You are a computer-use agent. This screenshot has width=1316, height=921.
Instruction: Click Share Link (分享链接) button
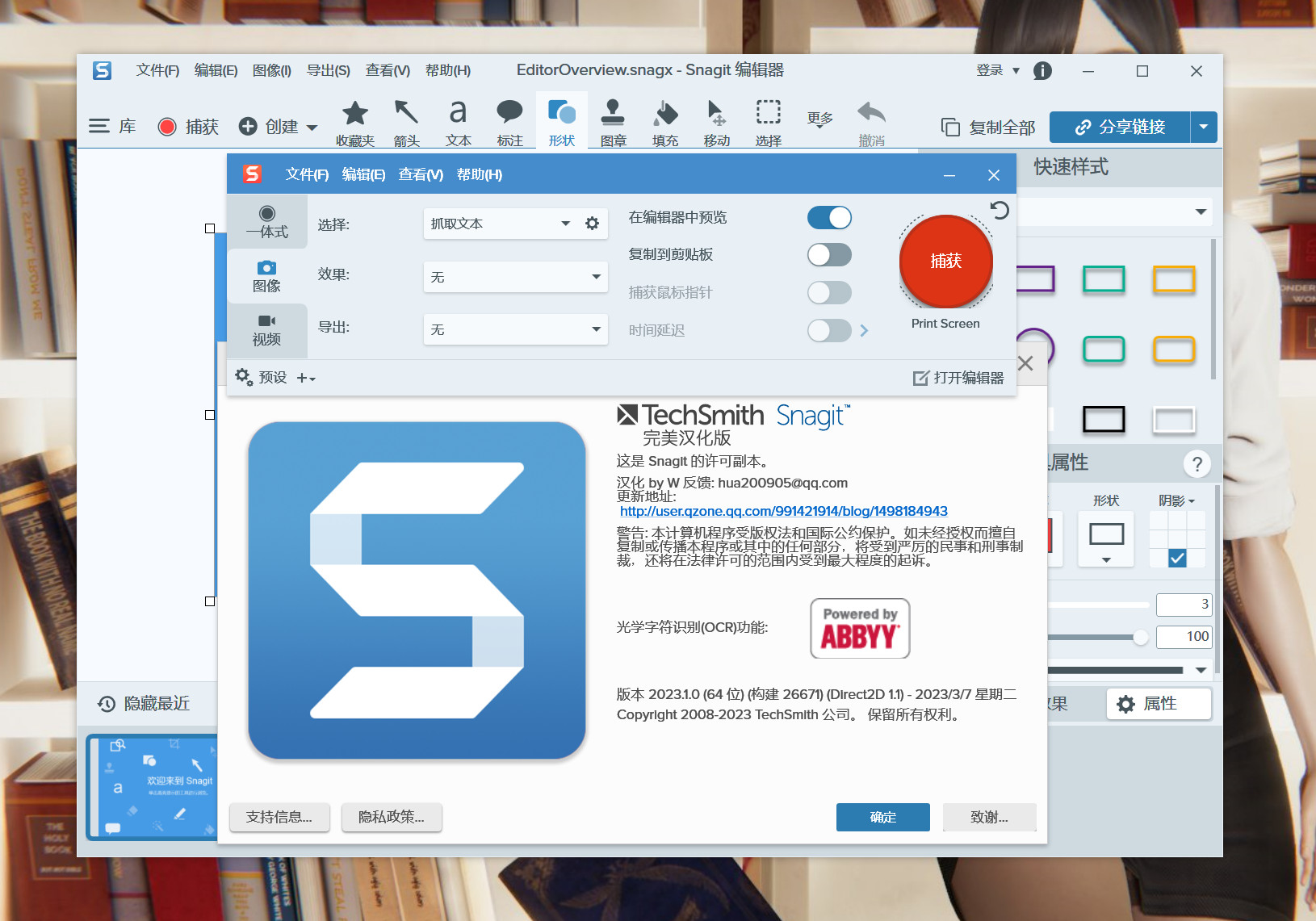pos(1119,127)
